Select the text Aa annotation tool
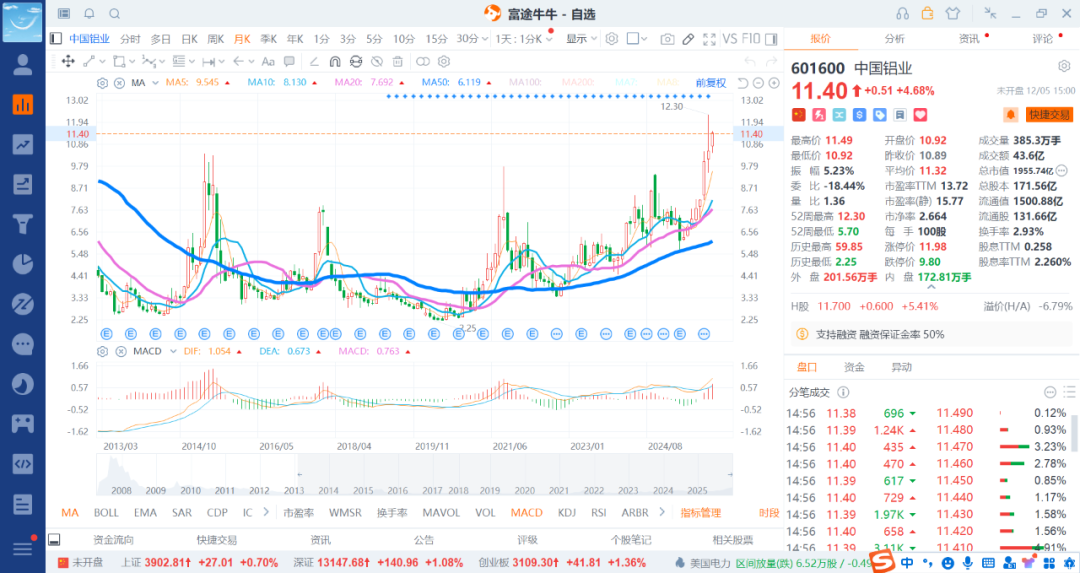Image resolution: width=1080 pixels, height=573 pixels. point(268,61)
